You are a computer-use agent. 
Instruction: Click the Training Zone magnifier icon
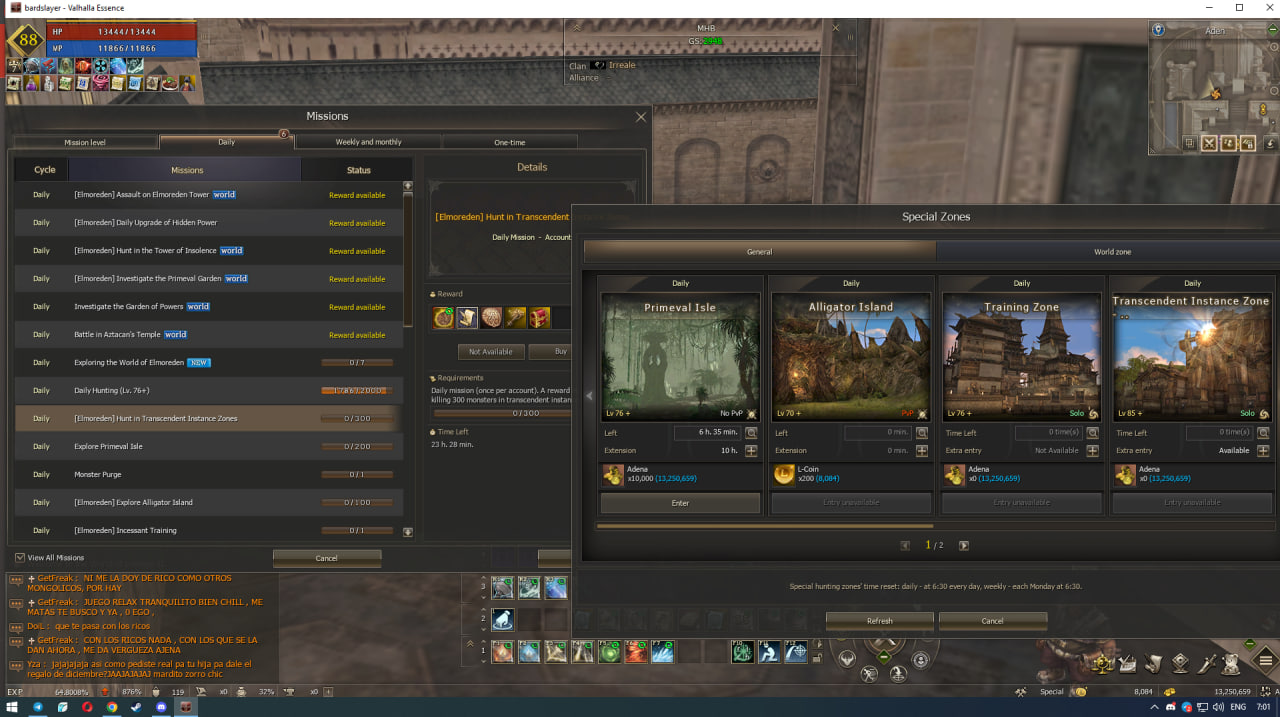pyautogui.click(x=1092, y=433)
